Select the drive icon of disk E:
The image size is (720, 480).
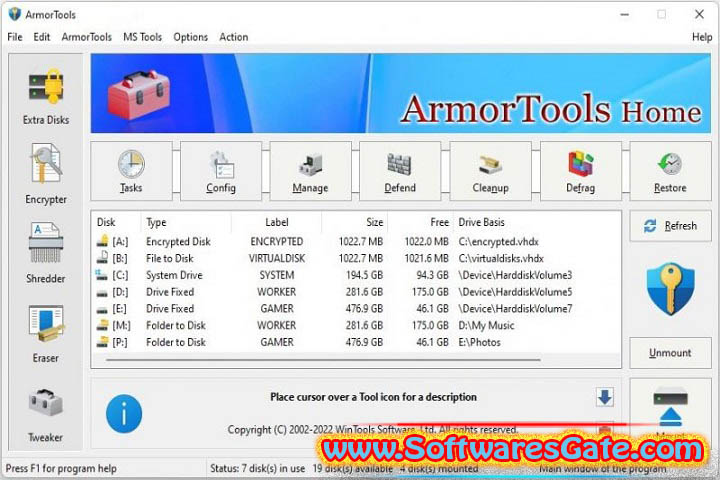[102, 310]
